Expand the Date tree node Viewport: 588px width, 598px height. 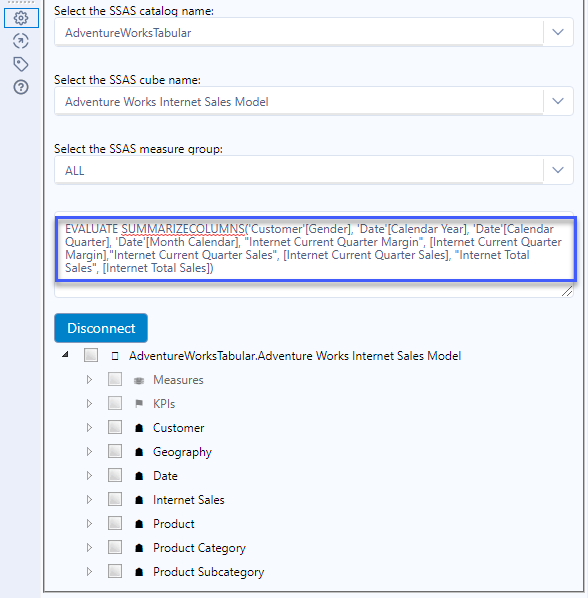[x=89, y=476]
